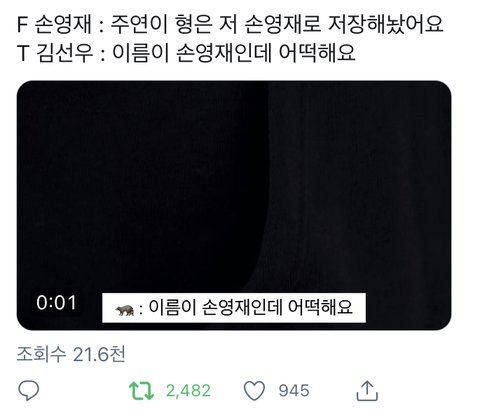Like the tweet with the heart icon
This screenshot has width=480, height=411.
pos(254,390)
